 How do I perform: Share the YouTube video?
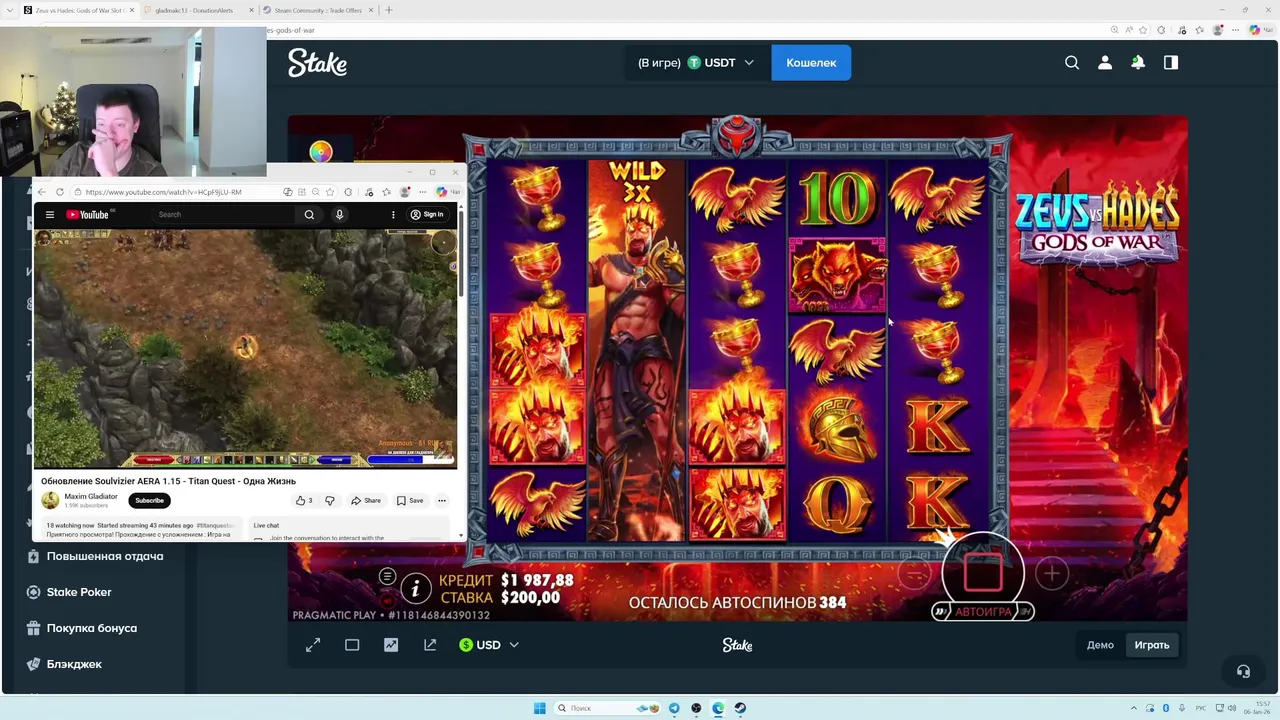(366, 500)
